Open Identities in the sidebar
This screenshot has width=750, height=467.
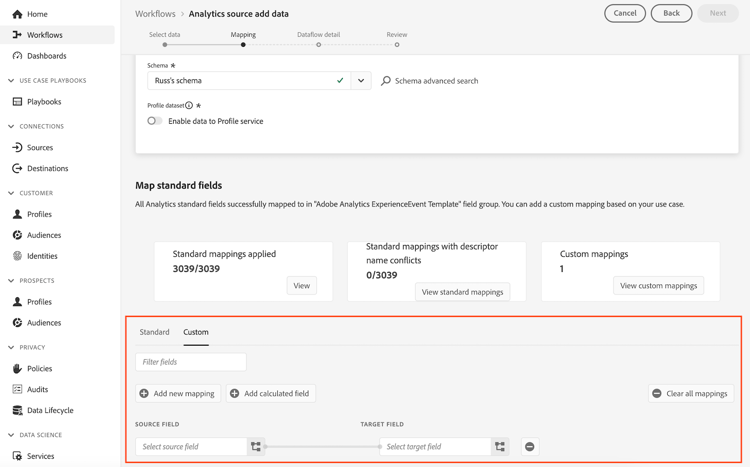point(42,256)
